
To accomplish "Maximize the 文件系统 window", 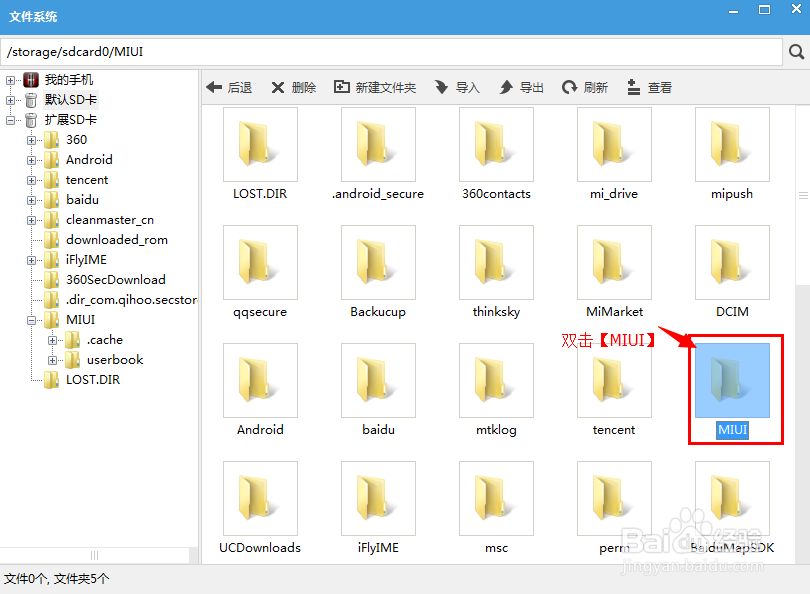I will click(765, 10).
